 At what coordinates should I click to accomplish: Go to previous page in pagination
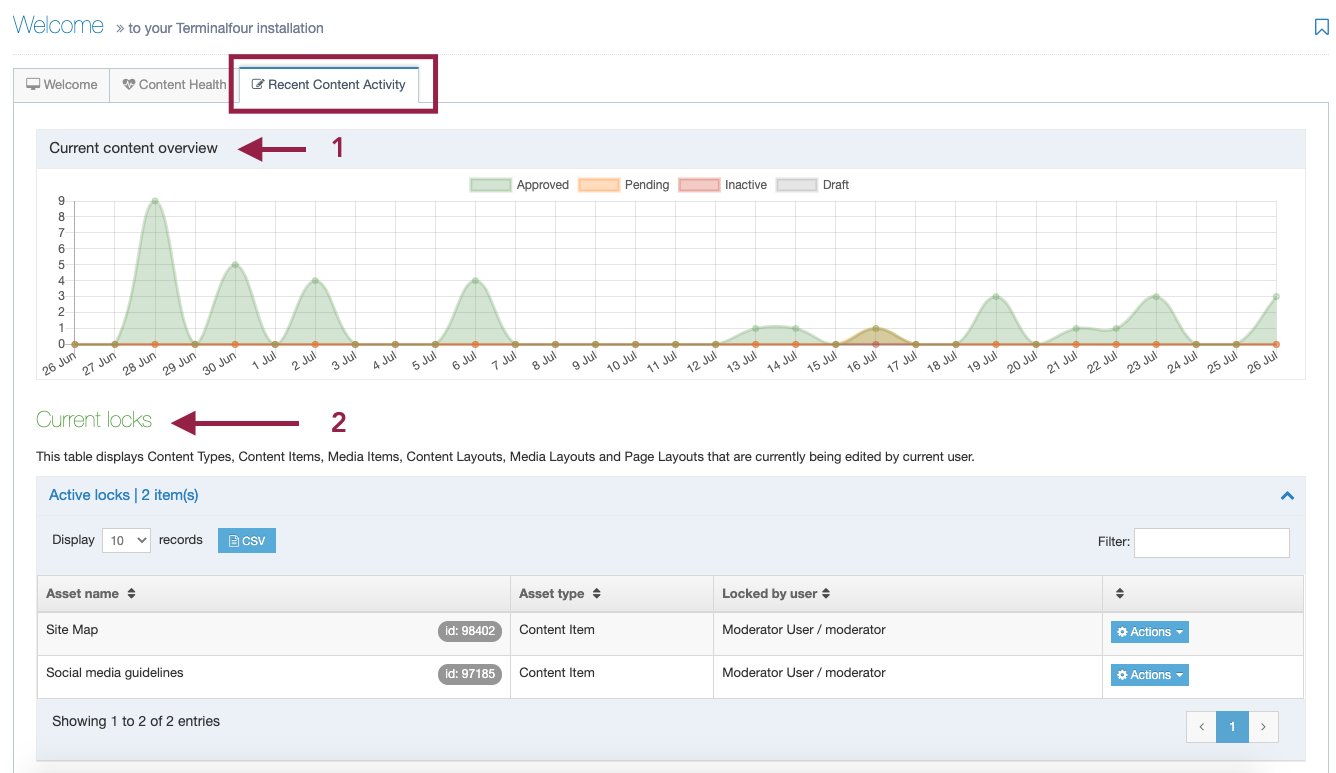click(1201, 727)
